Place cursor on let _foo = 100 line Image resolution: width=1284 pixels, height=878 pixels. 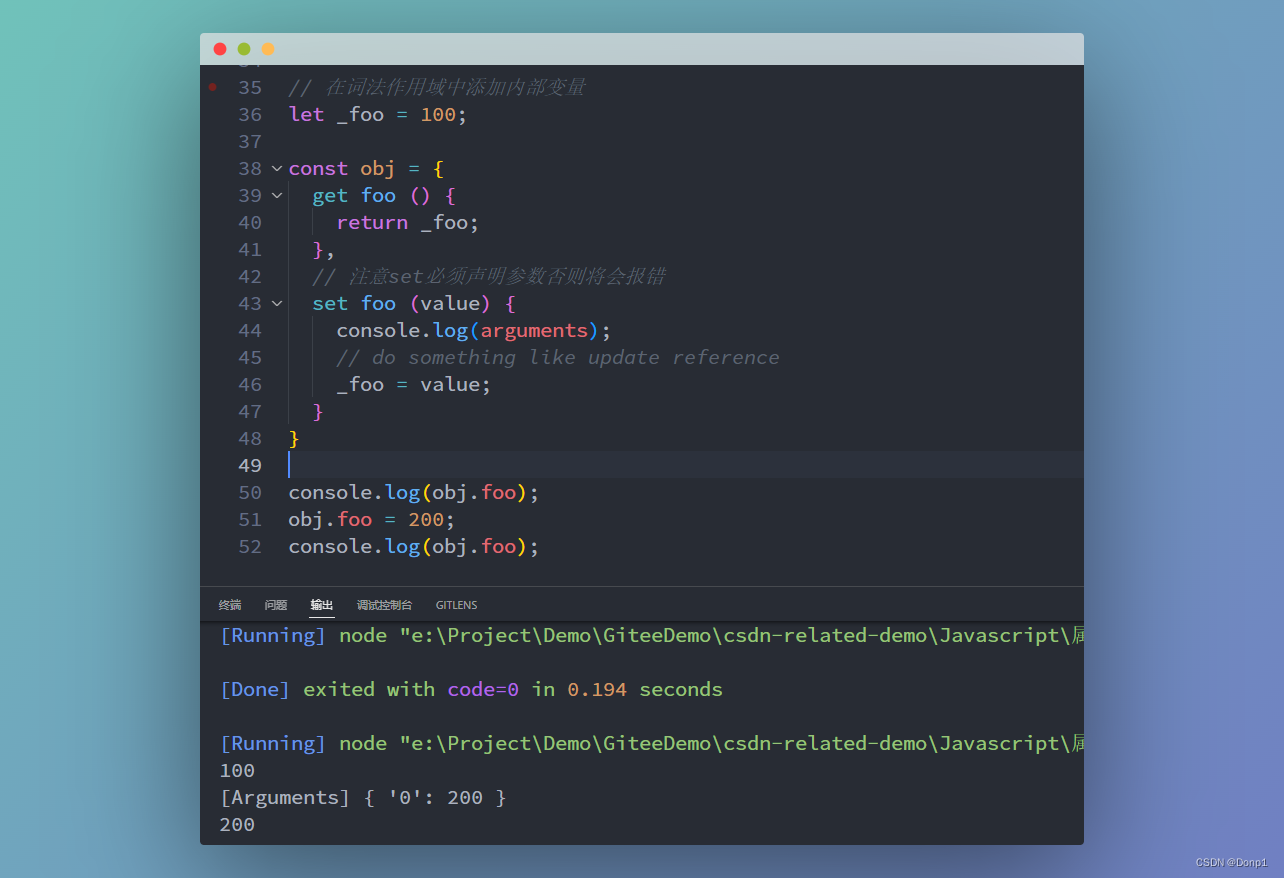378,114
